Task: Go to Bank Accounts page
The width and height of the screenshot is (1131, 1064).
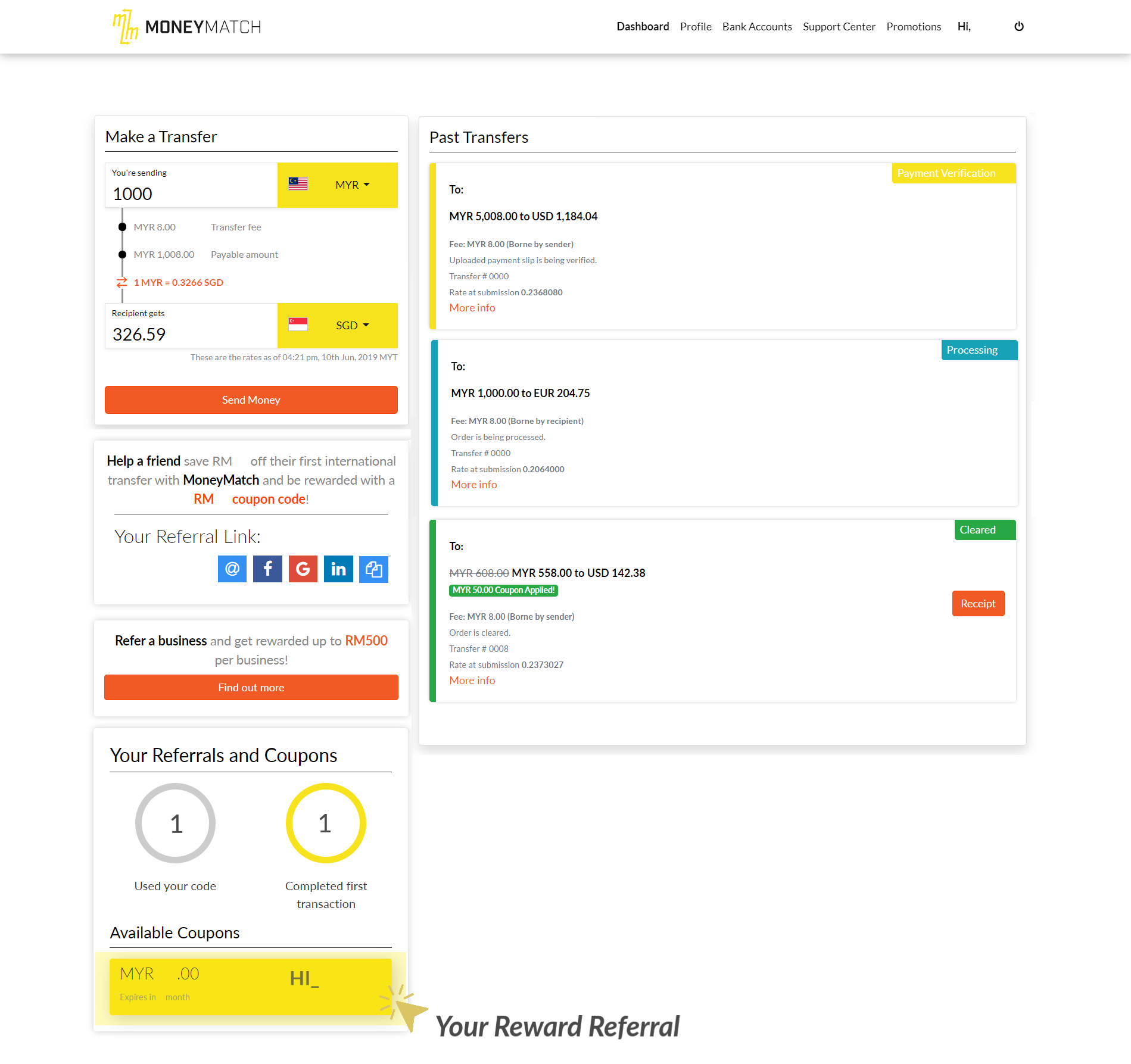Action: click(756, 27)
